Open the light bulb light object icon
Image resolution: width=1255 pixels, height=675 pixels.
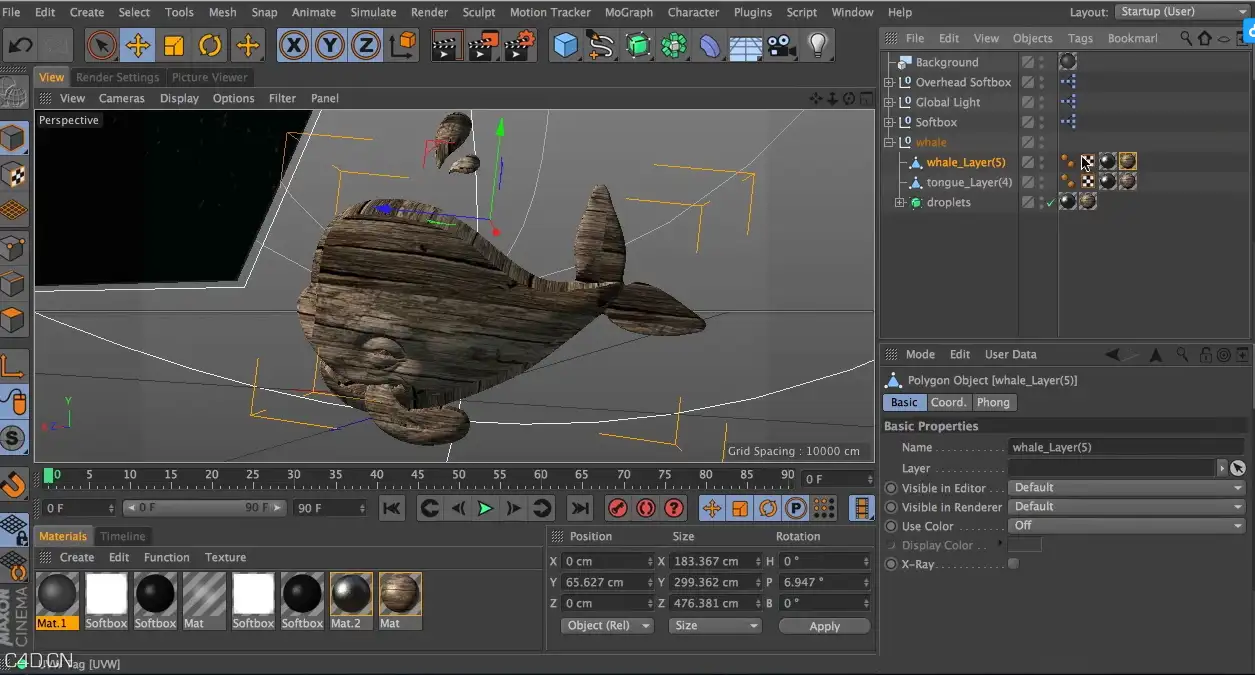coord(818,45)
